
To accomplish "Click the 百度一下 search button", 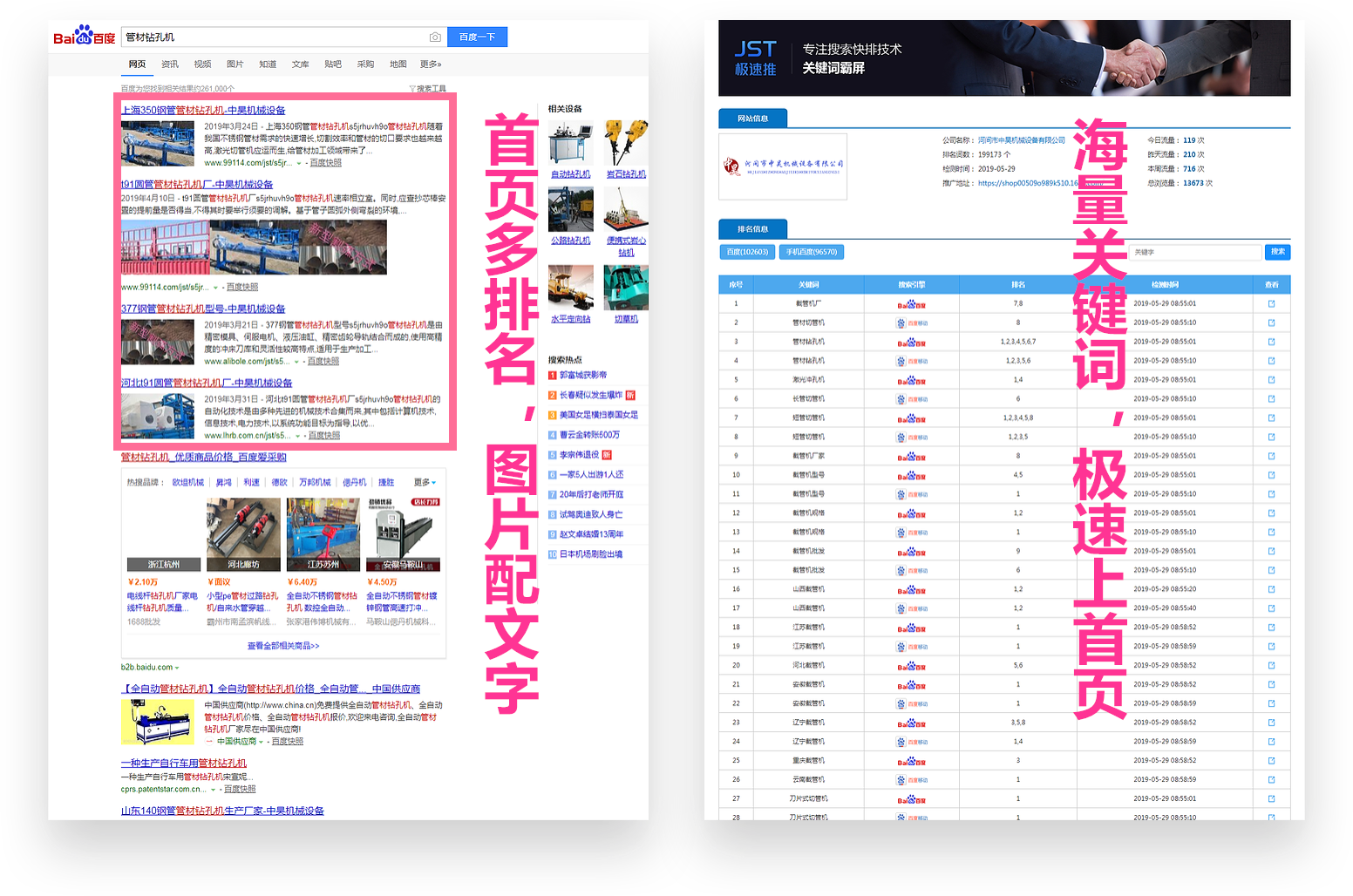I will point(477,37).
